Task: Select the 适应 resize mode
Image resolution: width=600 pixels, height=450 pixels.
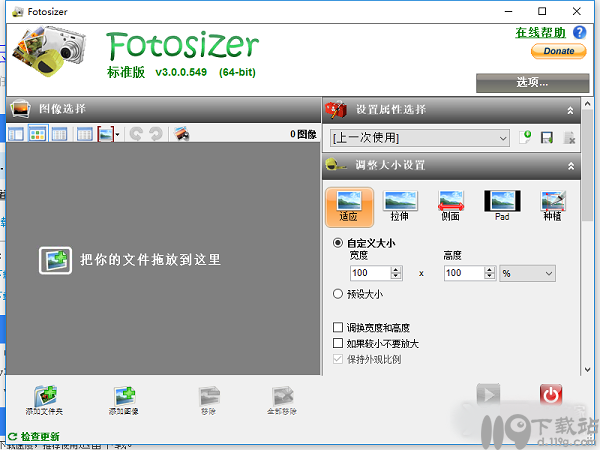Action: coord(349,207)
